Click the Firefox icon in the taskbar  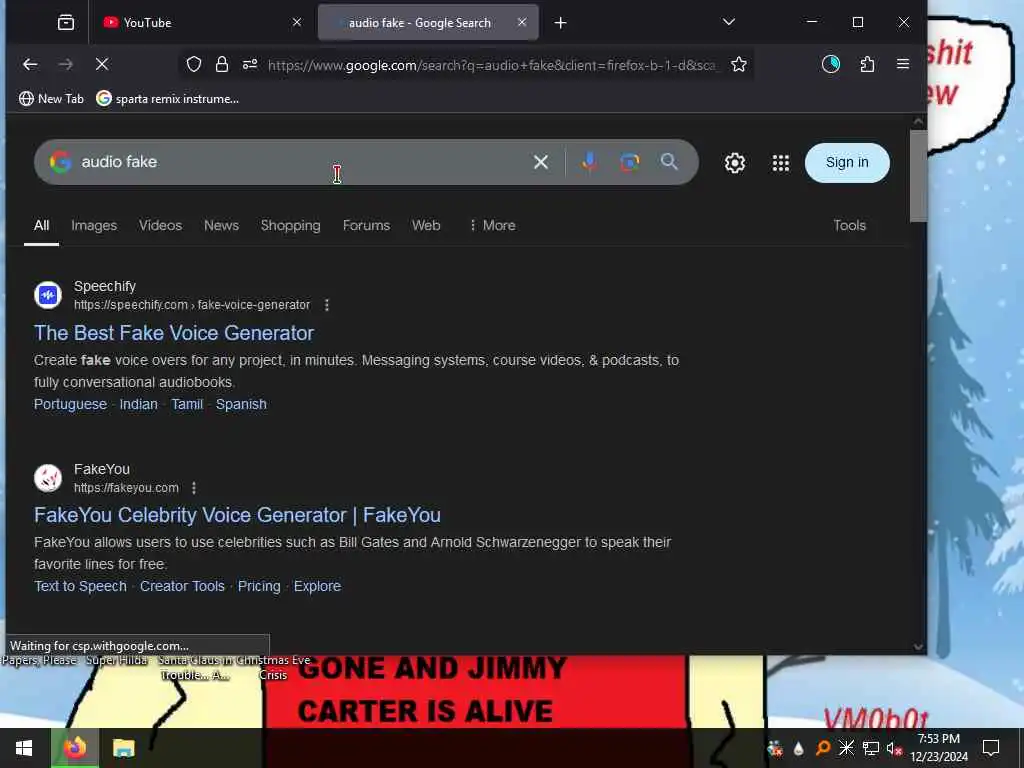75,748
